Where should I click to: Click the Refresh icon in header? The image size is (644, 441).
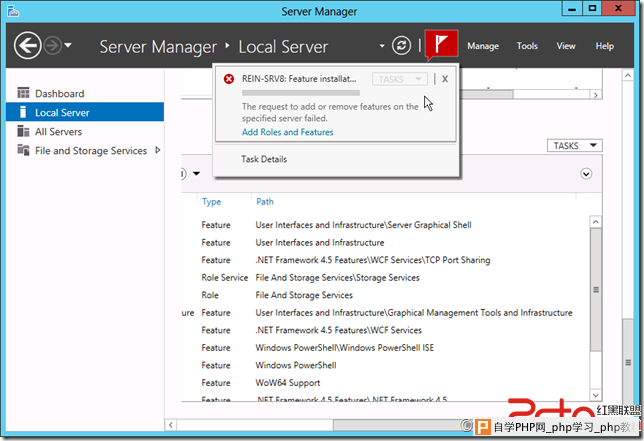pos(401,46)
